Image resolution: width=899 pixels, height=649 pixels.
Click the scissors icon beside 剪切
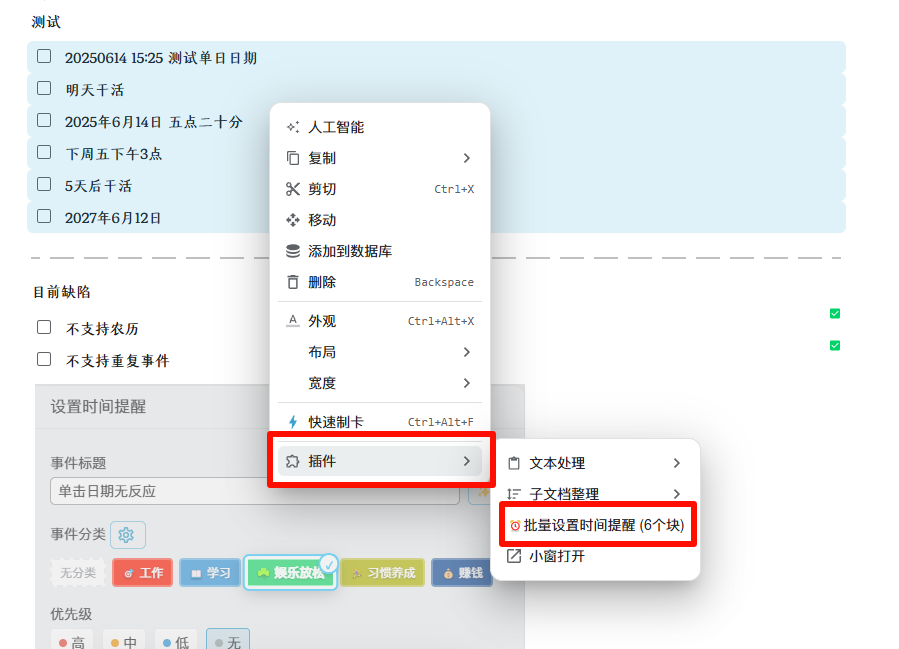click(x=293, y=189)
